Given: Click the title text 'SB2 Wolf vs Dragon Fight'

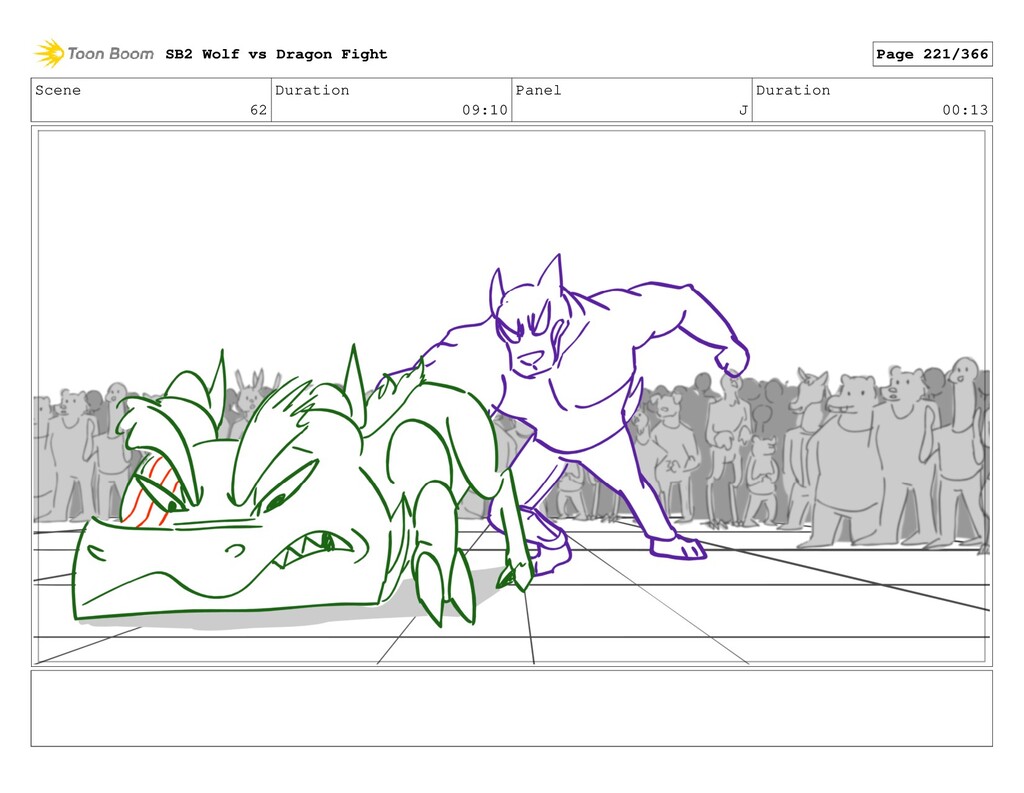Looking at the screenshot, I should 276,54.
